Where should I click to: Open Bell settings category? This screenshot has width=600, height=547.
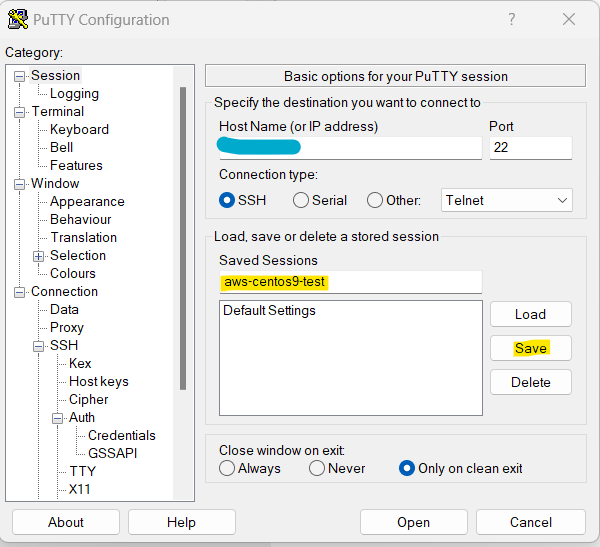62,147
